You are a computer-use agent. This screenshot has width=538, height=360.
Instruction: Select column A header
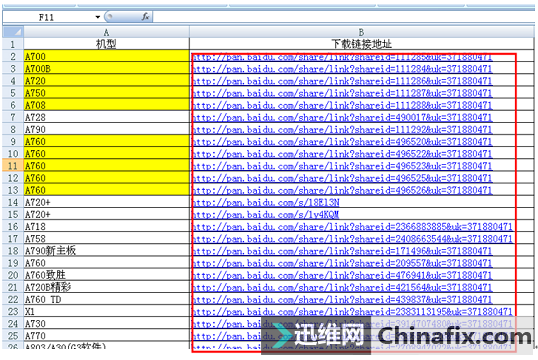pos(106,32)
